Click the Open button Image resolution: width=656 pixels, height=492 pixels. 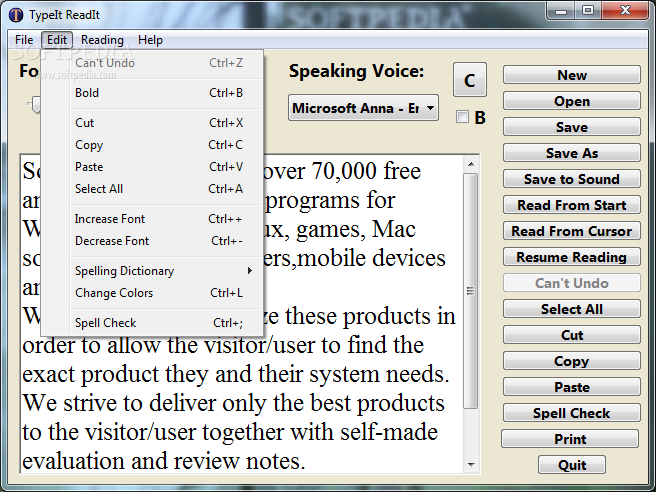(x=571, y=101)
